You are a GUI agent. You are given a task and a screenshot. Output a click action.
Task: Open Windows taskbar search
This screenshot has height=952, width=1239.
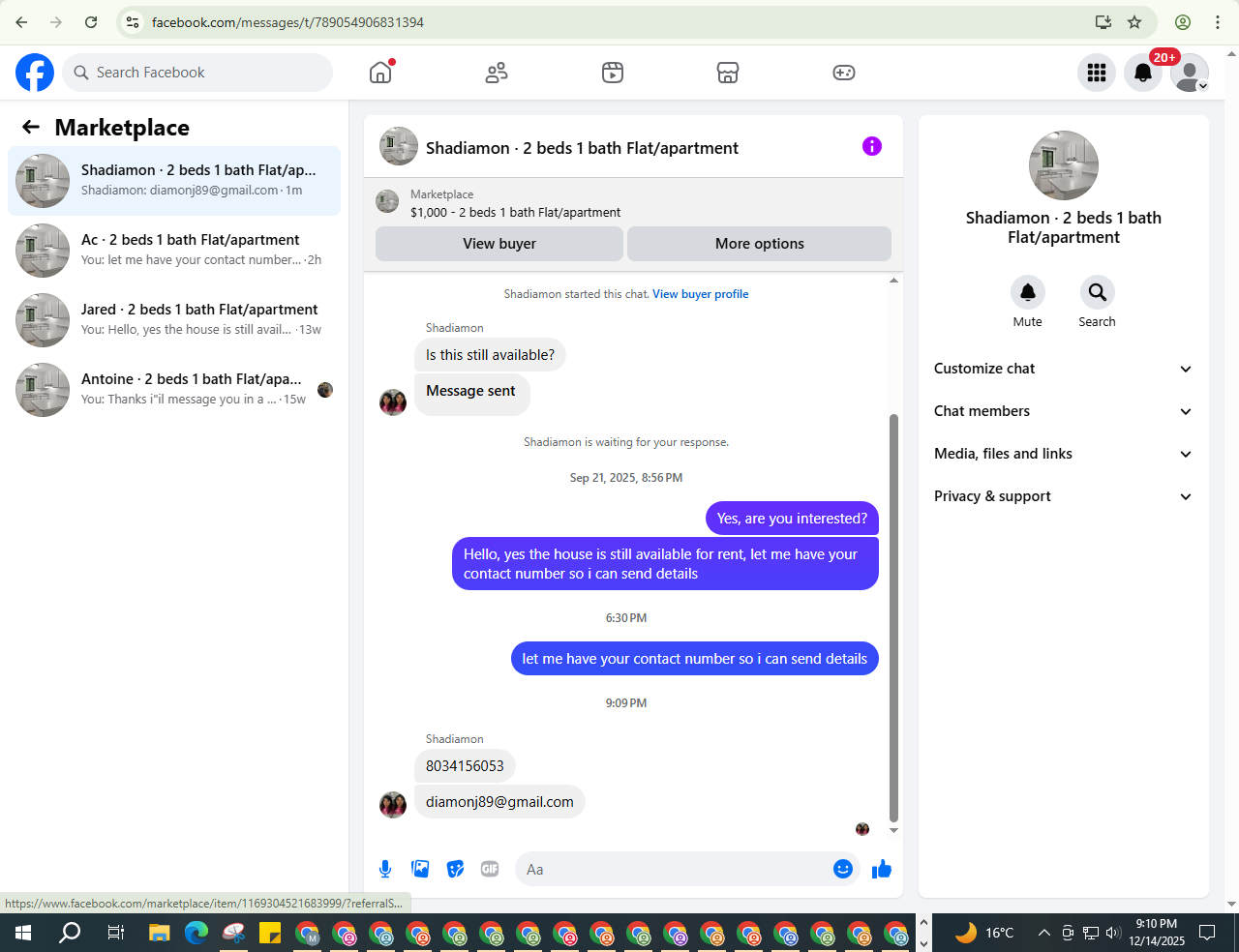pyautogui.click(x=70, y=933)
